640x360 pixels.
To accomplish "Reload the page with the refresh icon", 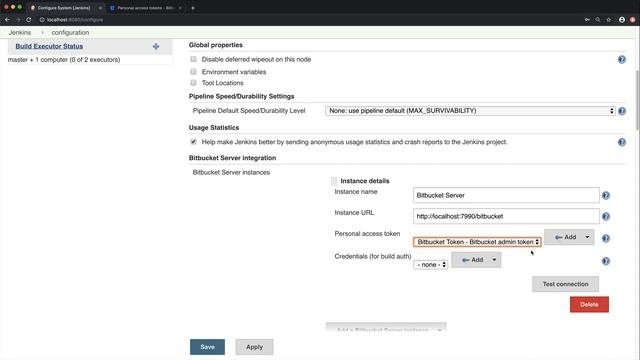I will pos(29,20).
